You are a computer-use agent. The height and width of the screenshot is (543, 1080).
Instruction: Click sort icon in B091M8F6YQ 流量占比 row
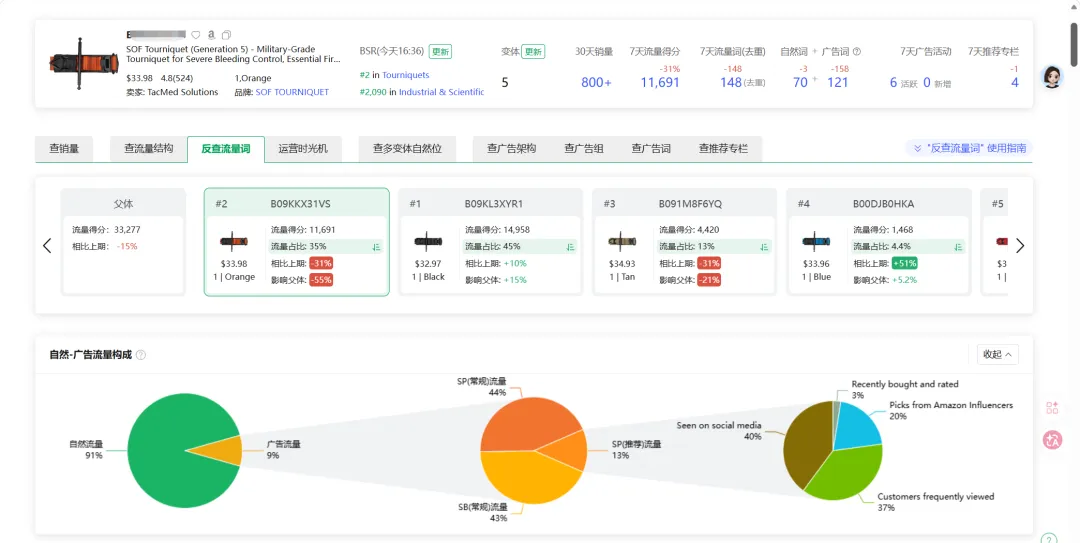click(765, 247)
